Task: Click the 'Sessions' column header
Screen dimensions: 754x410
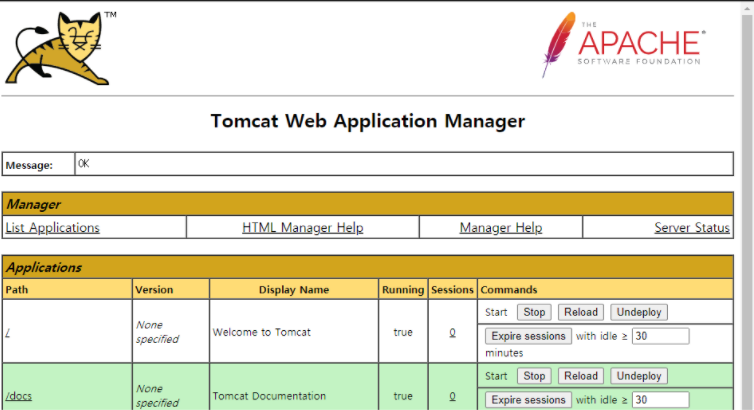Action: (x=452, y=289)
